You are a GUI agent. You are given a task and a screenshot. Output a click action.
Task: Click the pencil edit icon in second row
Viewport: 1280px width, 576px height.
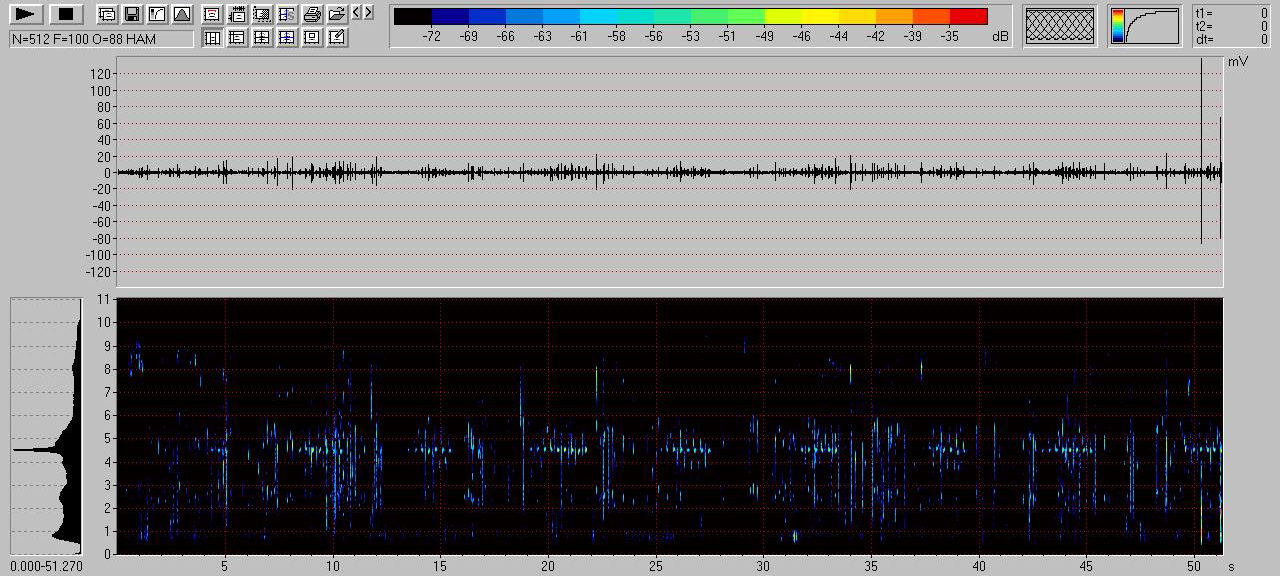click(x=337, y=38)
